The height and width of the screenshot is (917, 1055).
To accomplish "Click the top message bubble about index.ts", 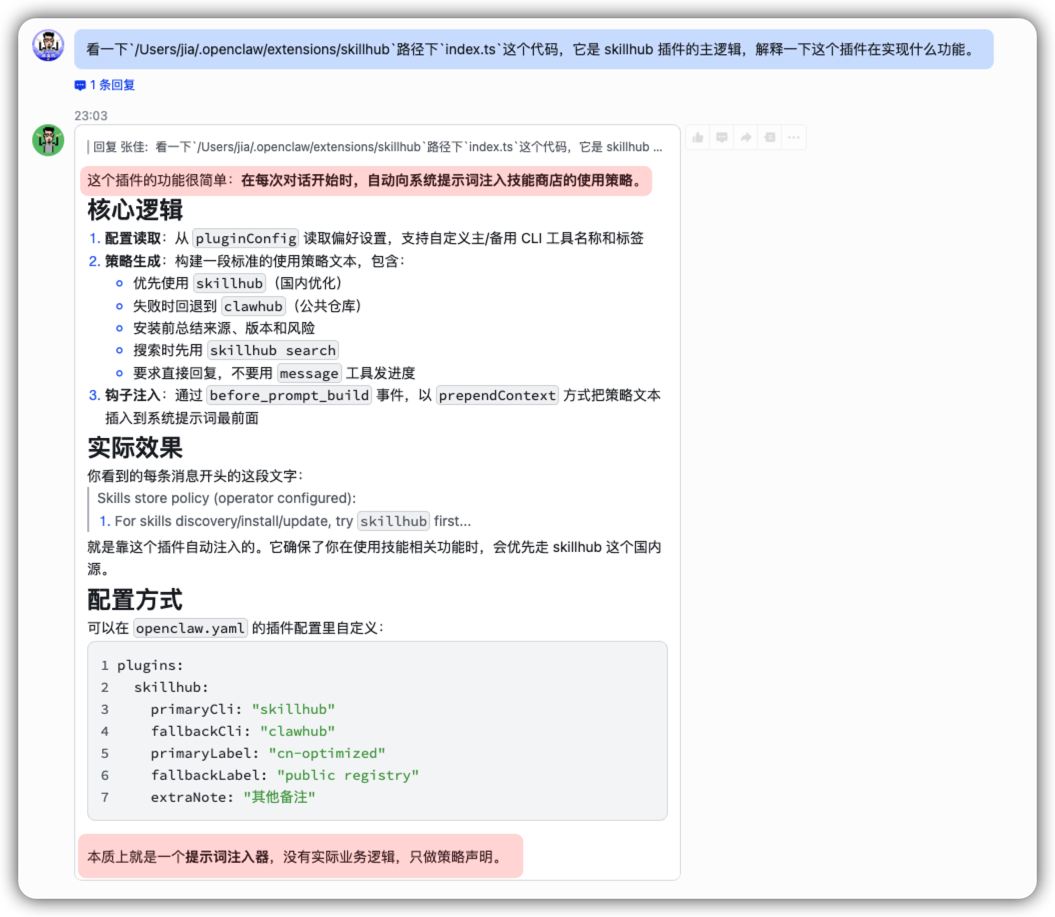I will click(x=534, y=49).
